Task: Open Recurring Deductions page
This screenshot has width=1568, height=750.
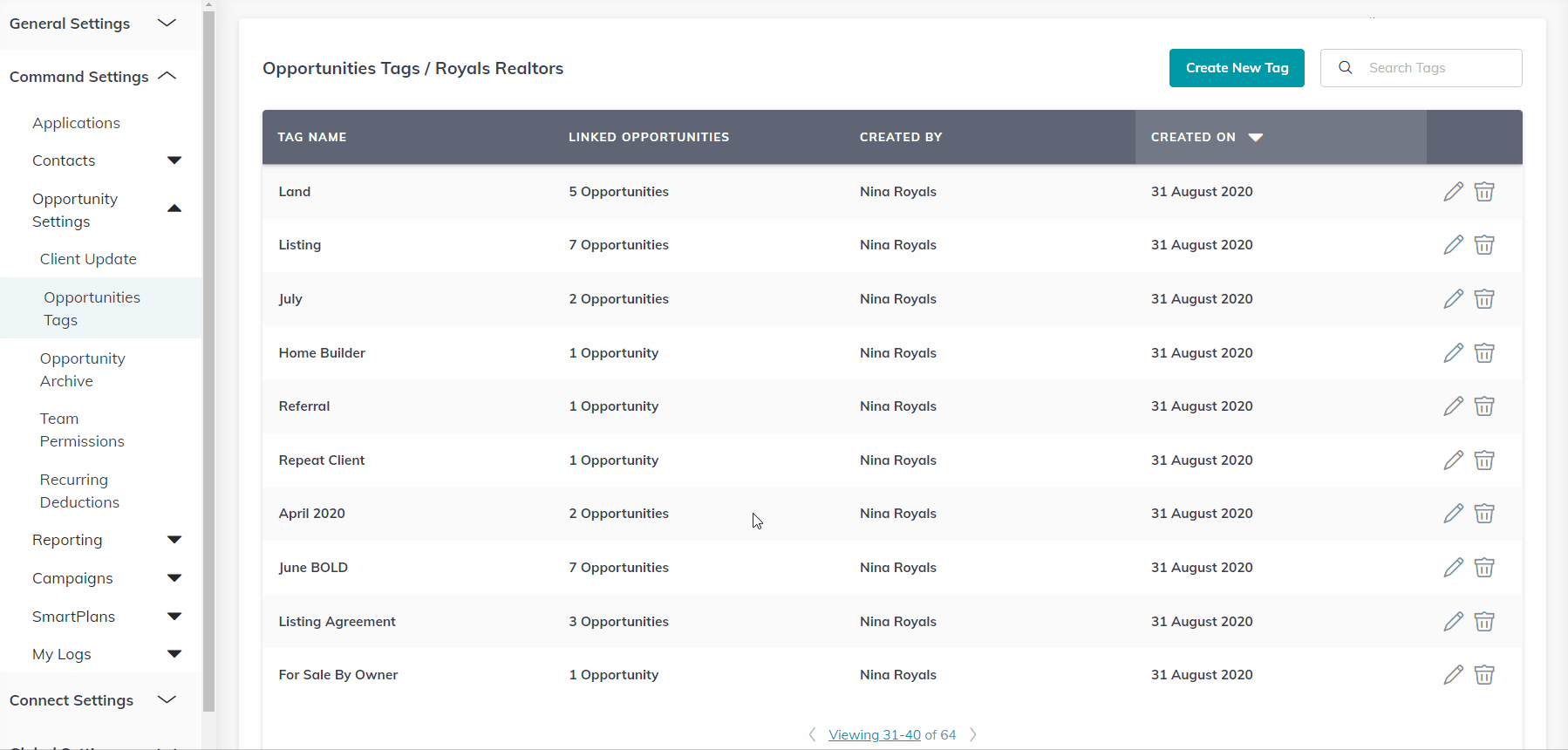Action: point(79,491)
